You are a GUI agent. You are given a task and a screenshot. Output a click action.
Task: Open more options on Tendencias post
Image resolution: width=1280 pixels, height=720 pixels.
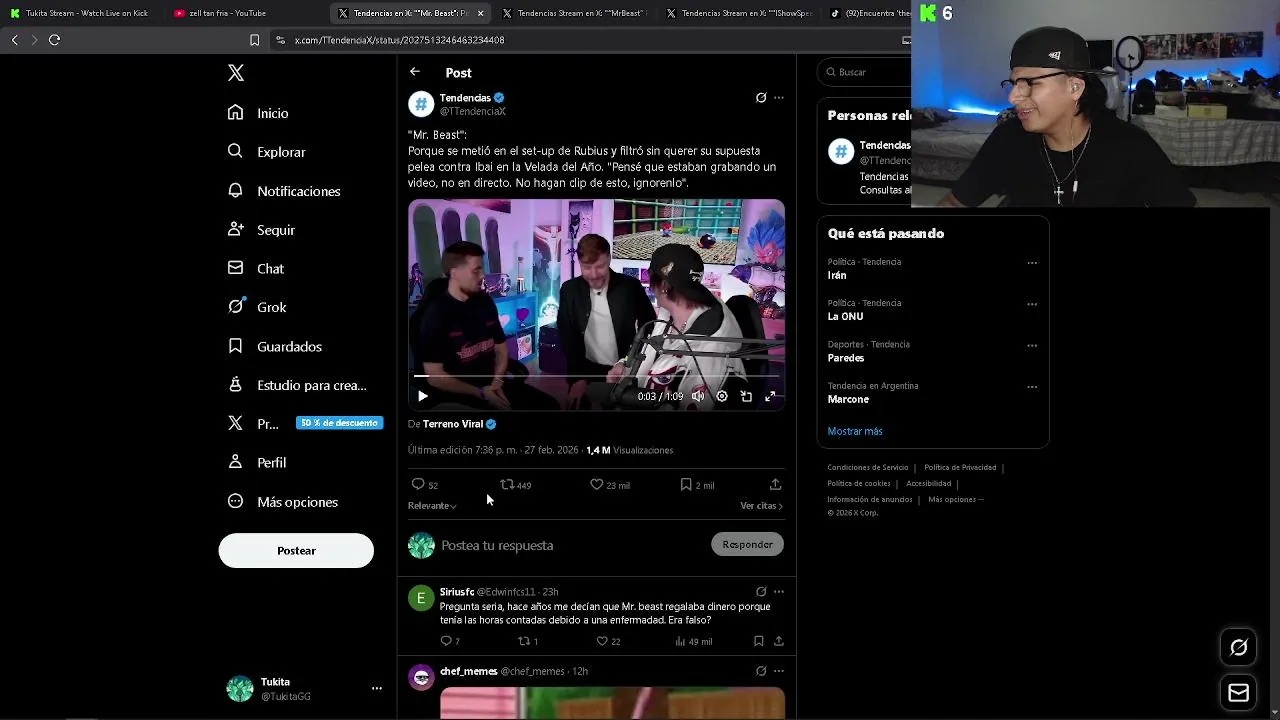point(779,98)
